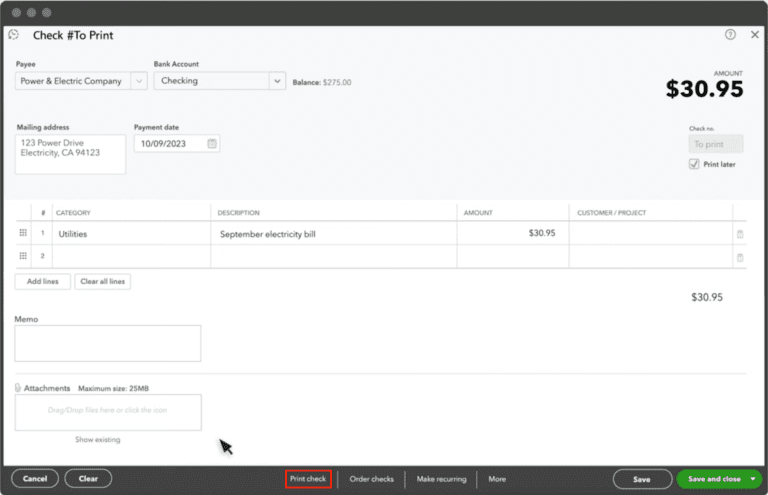Open the Bank Account dropdown
Screen dimensions: 768x495
(277, 81)
